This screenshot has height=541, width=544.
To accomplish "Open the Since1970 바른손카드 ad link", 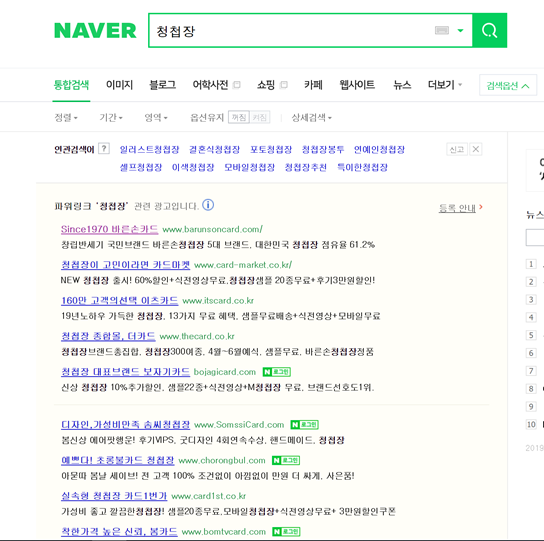I will (x=109, y=229).
